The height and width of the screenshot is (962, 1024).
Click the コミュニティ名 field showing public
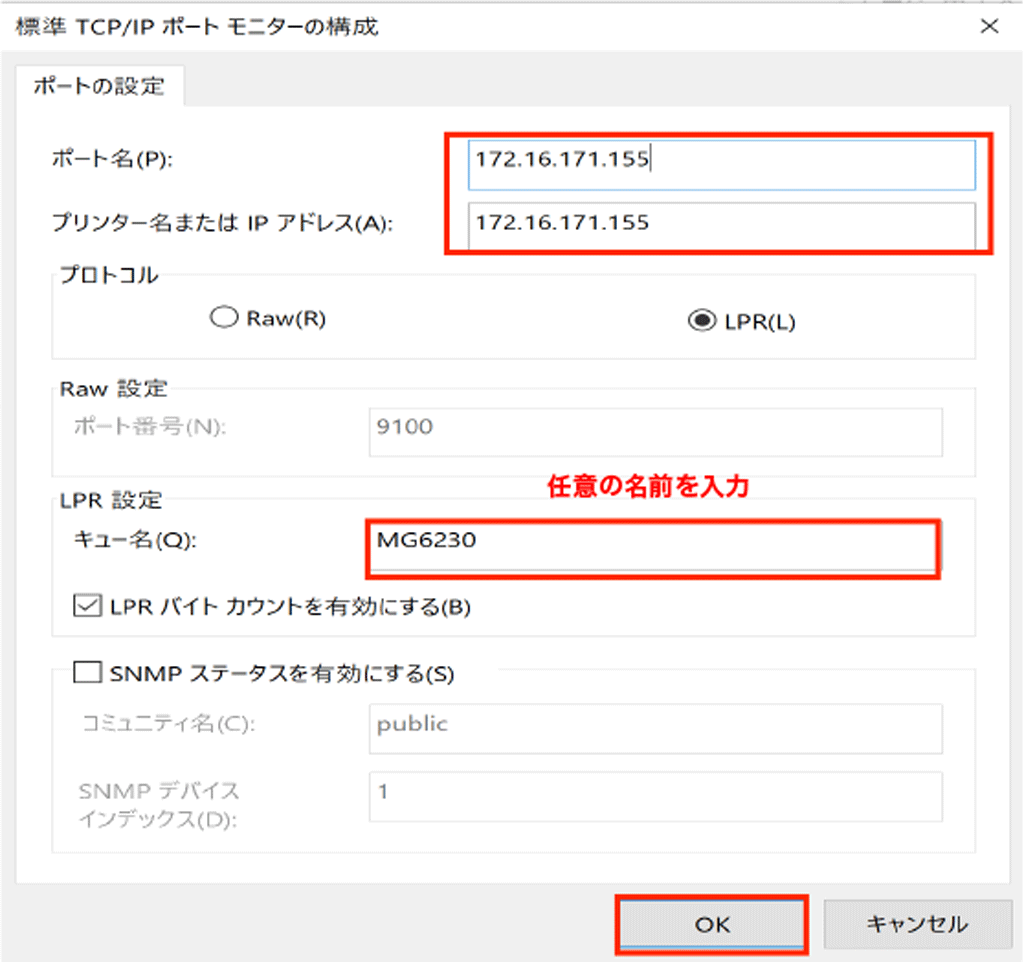click(655, 727)
